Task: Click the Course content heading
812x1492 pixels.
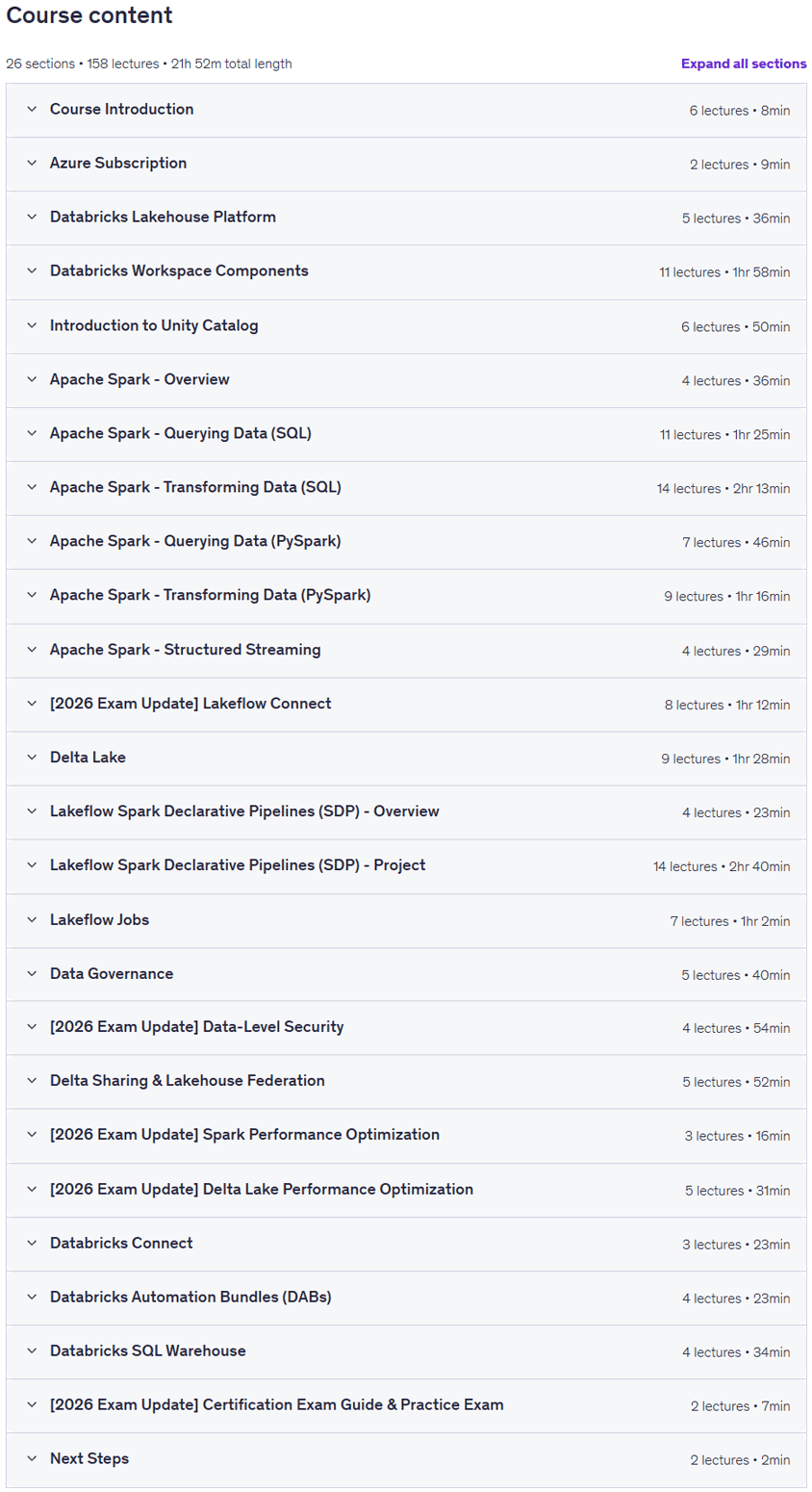Action: click(x=89, y=15)
